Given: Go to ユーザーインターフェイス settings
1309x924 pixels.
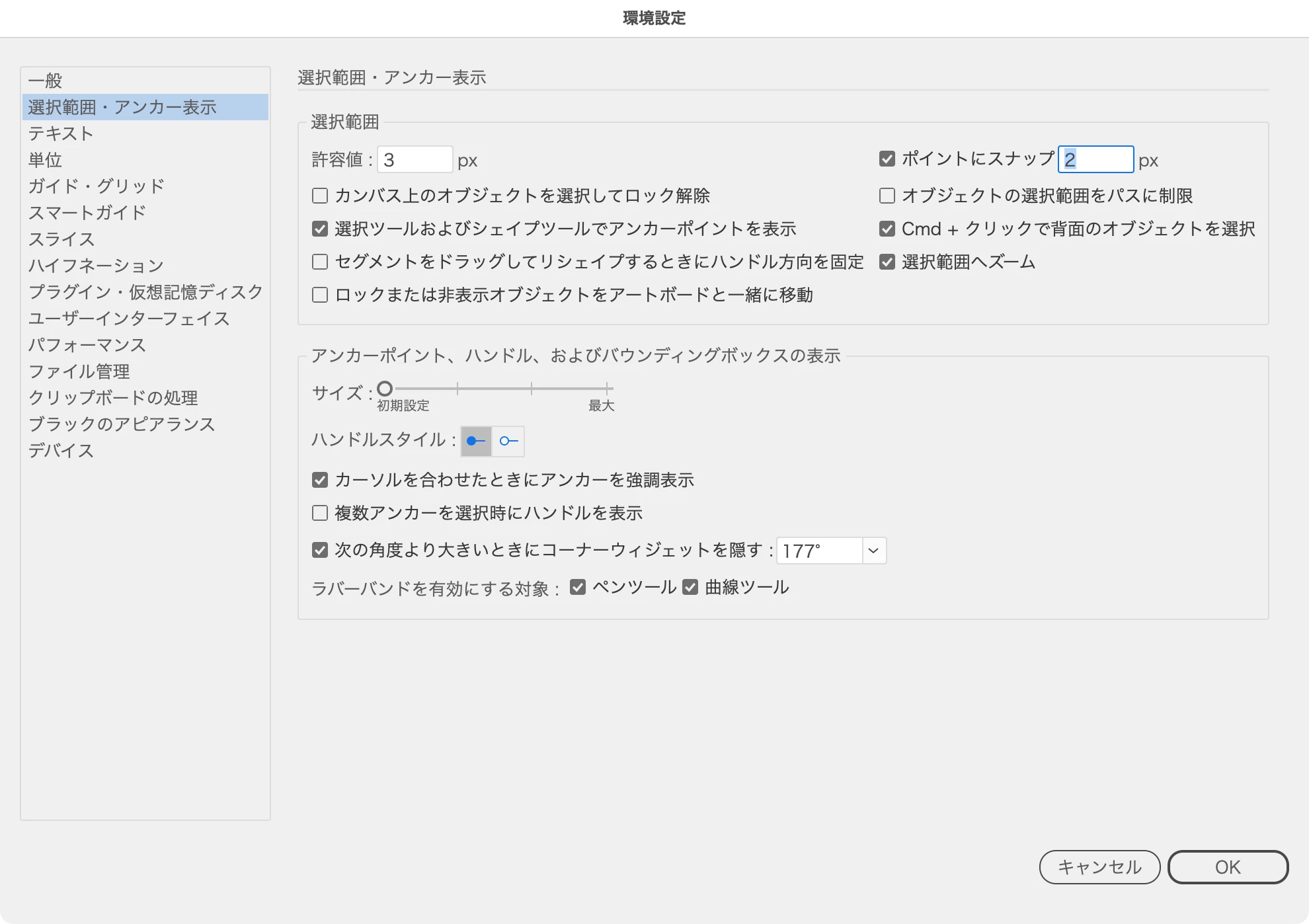Looking at the screenshot, I should [x=129, y=319].
